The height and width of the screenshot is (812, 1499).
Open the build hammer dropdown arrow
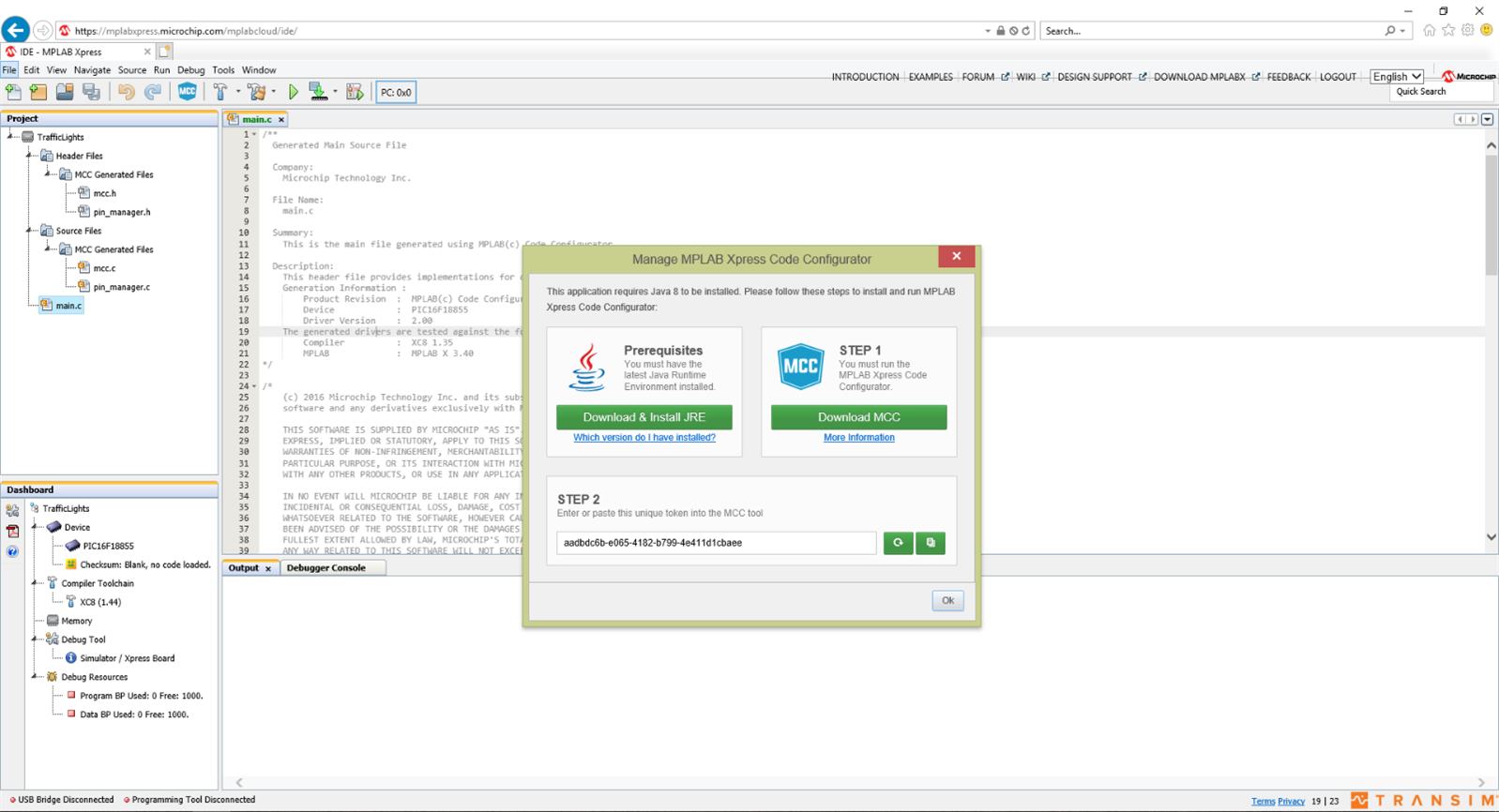click(237, 92)
